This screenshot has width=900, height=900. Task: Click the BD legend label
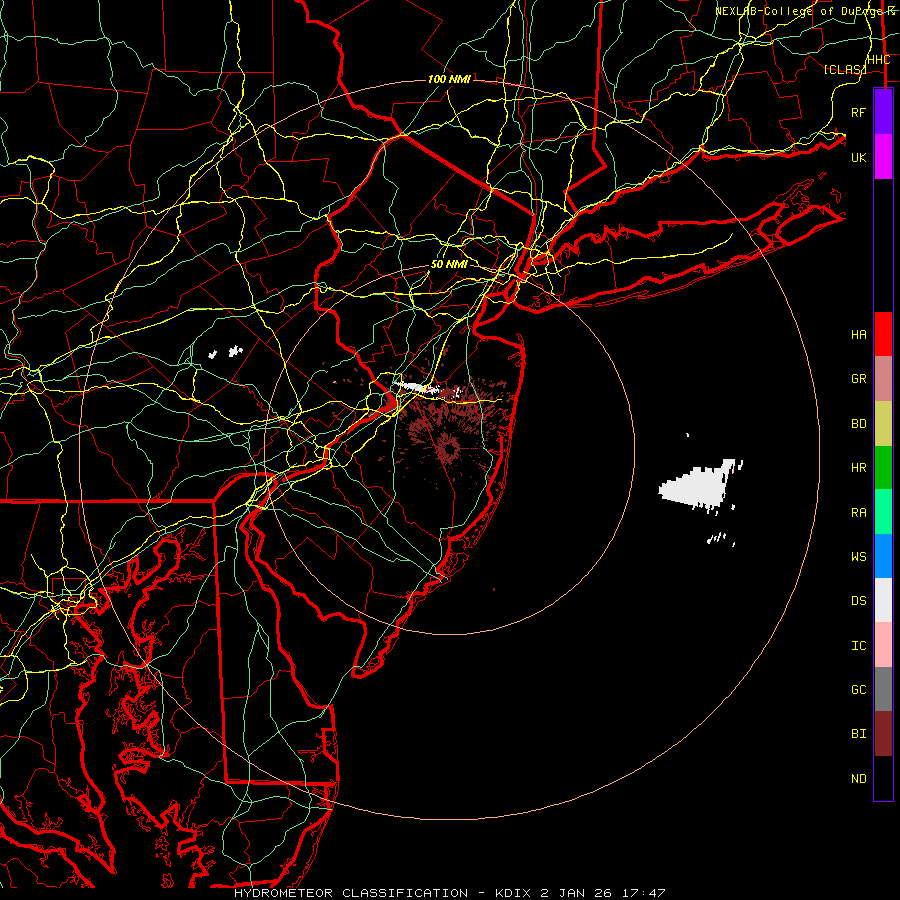click(x=858, y=424)
